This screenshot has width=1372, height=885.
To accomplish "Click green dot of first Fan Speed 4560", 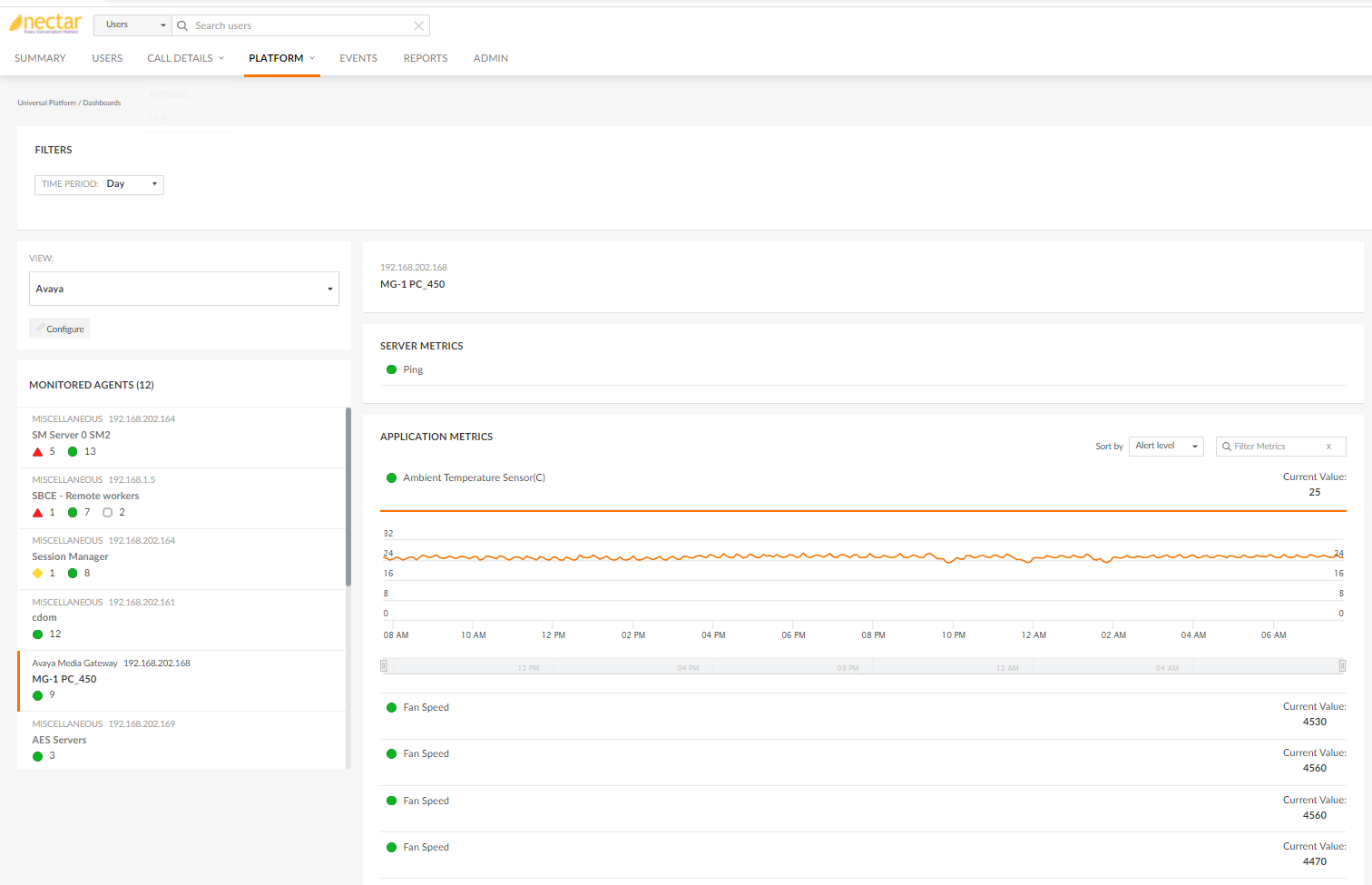I will point(392,753).
